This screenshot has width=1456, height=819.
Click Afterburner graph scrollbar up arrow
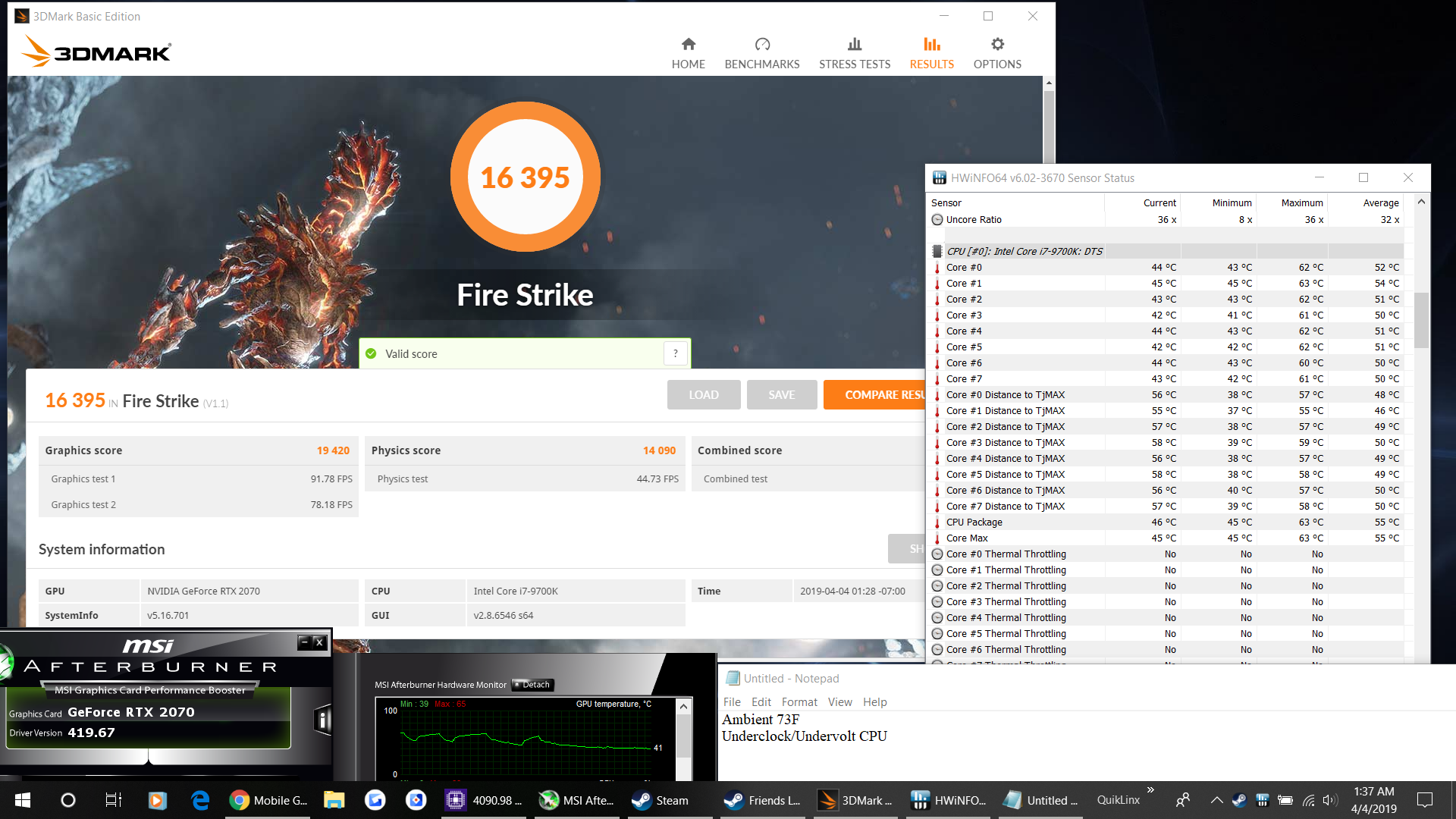tap(683, 706)
